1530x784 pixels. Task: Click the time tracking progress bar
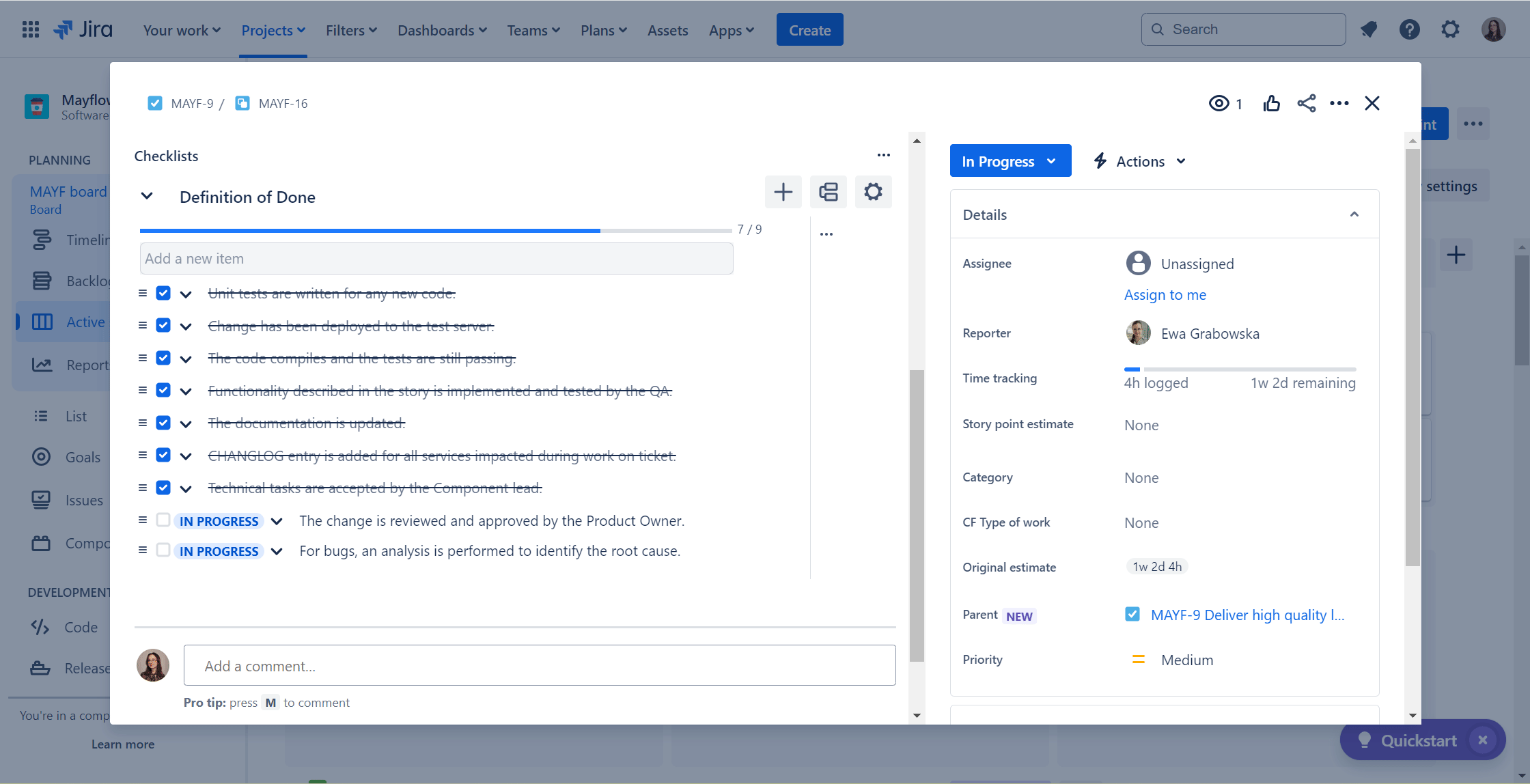click(1239, 369)
